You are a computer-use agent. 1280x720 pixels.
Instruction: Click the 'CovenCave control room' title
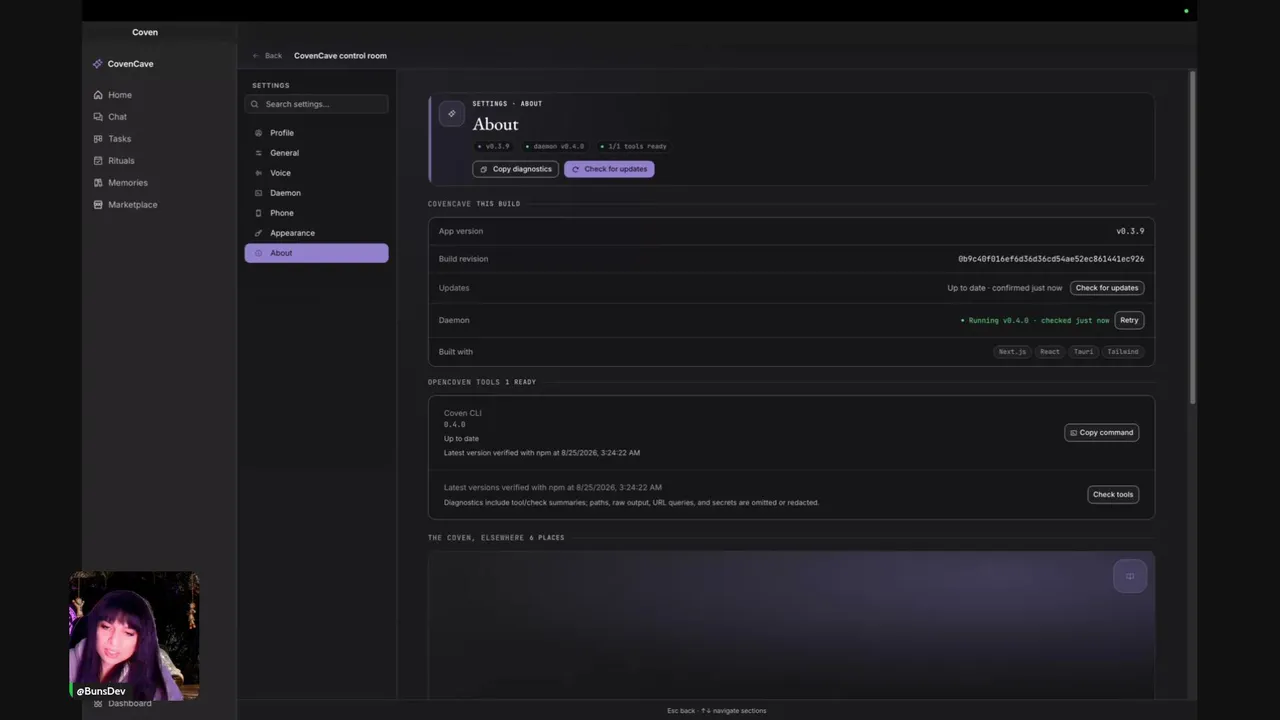[340, 56]
